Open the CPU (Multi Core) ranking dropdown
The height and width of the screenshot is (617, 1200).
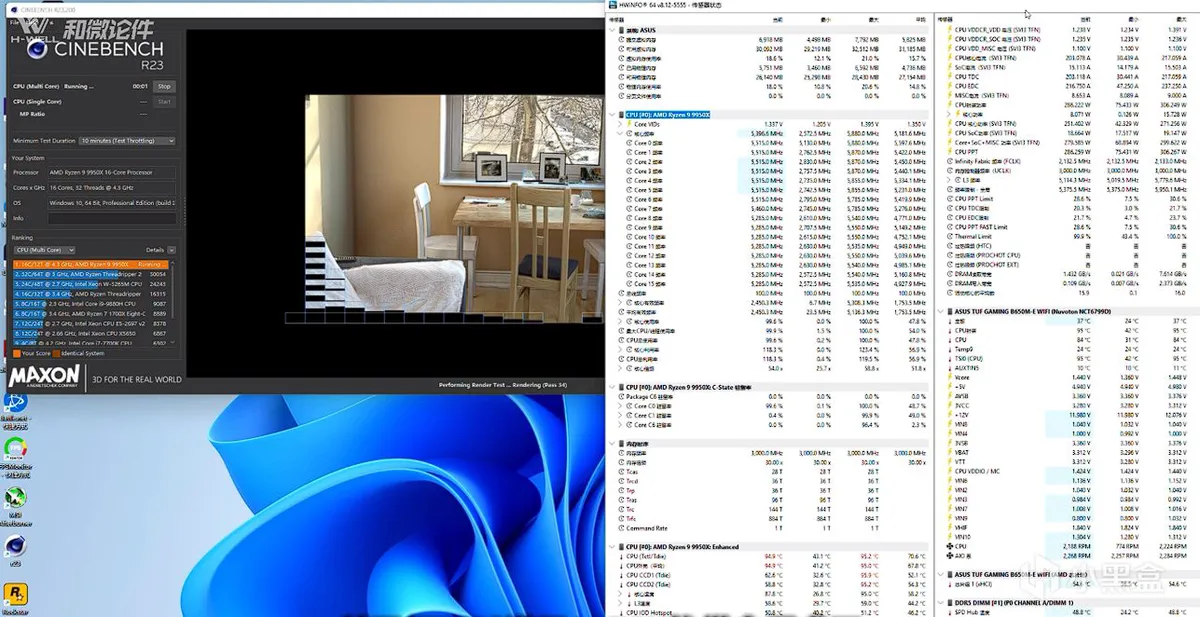point(43,250)
